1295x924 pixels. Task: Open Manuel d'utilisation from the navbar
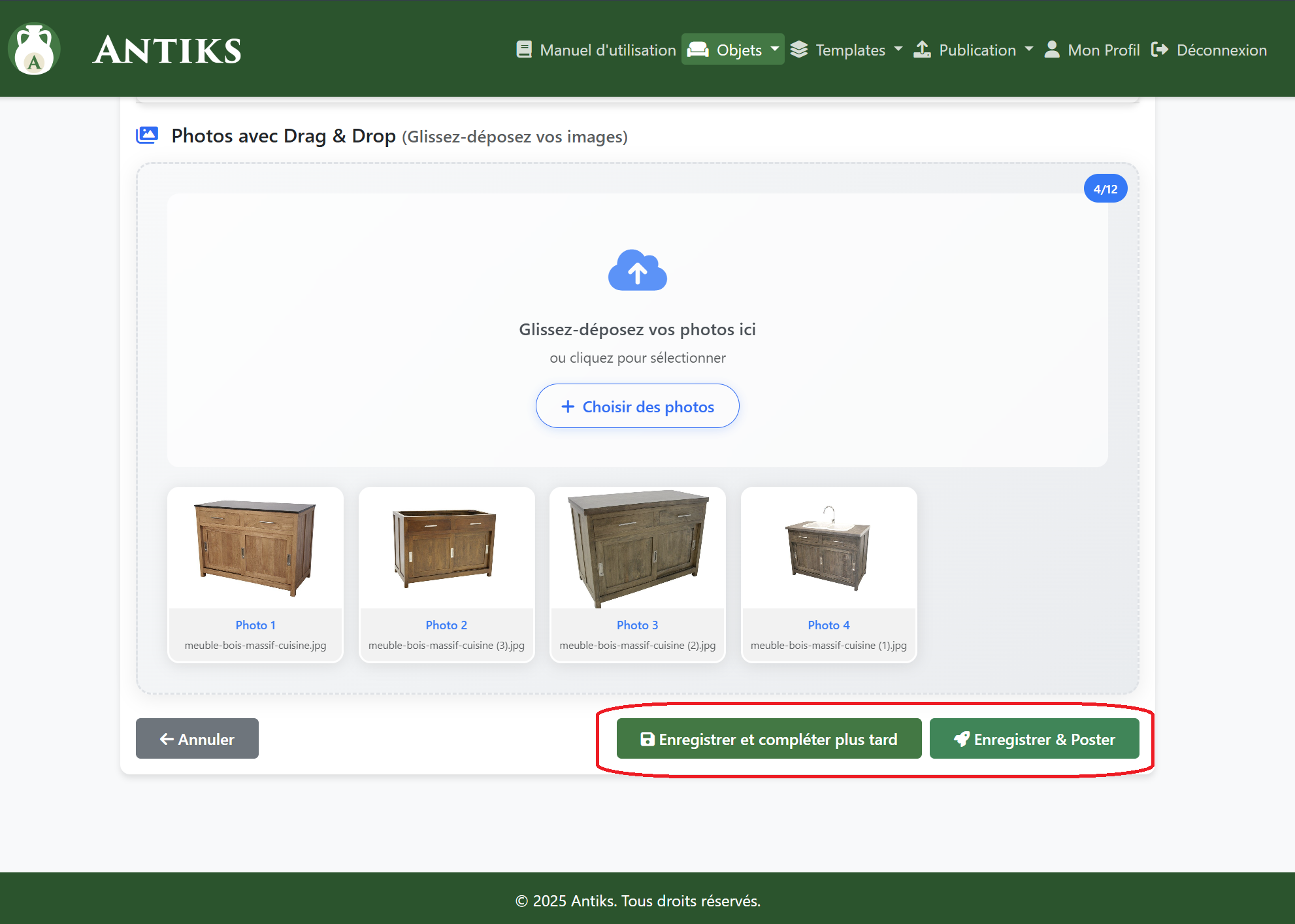pos(607,50)
